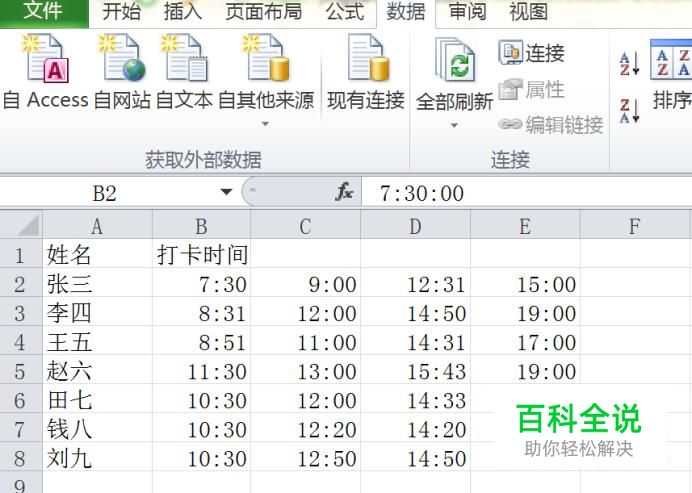Expand the 全部刷新 dropdown arrow

click(x=454, y=125)
